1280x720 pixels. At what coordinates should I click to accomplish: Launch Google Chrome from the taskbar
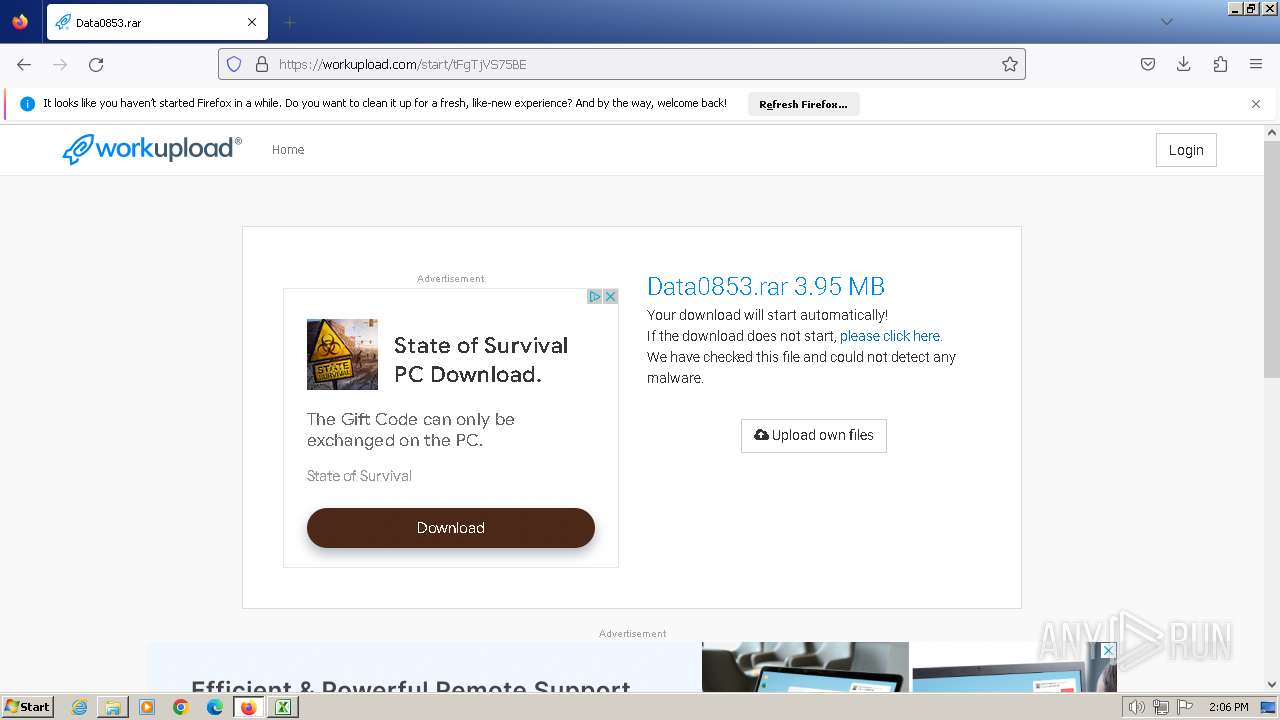181,707
